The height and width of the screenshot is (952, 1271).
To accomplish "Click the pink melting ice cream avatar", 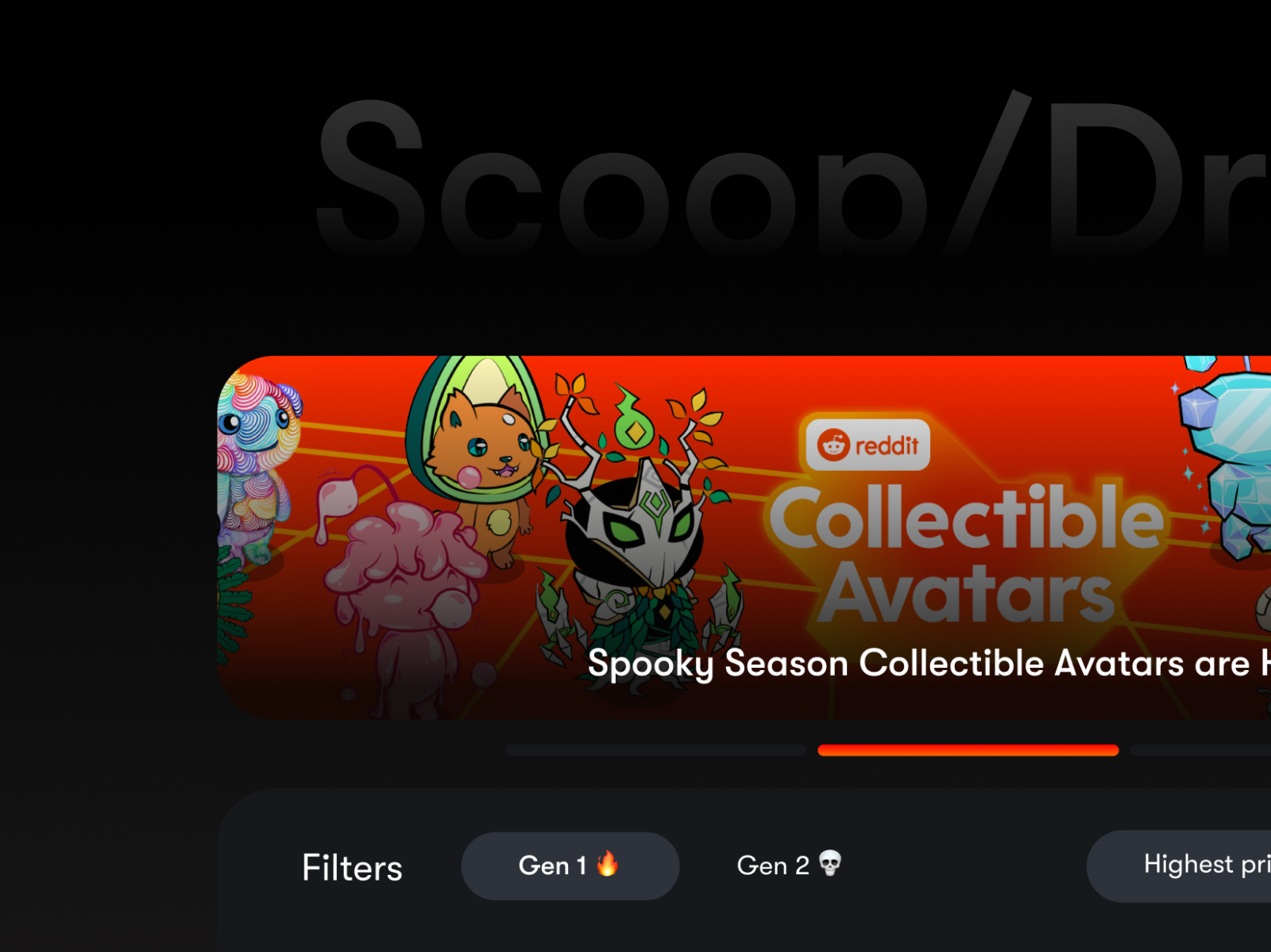I will pos(401,588).
